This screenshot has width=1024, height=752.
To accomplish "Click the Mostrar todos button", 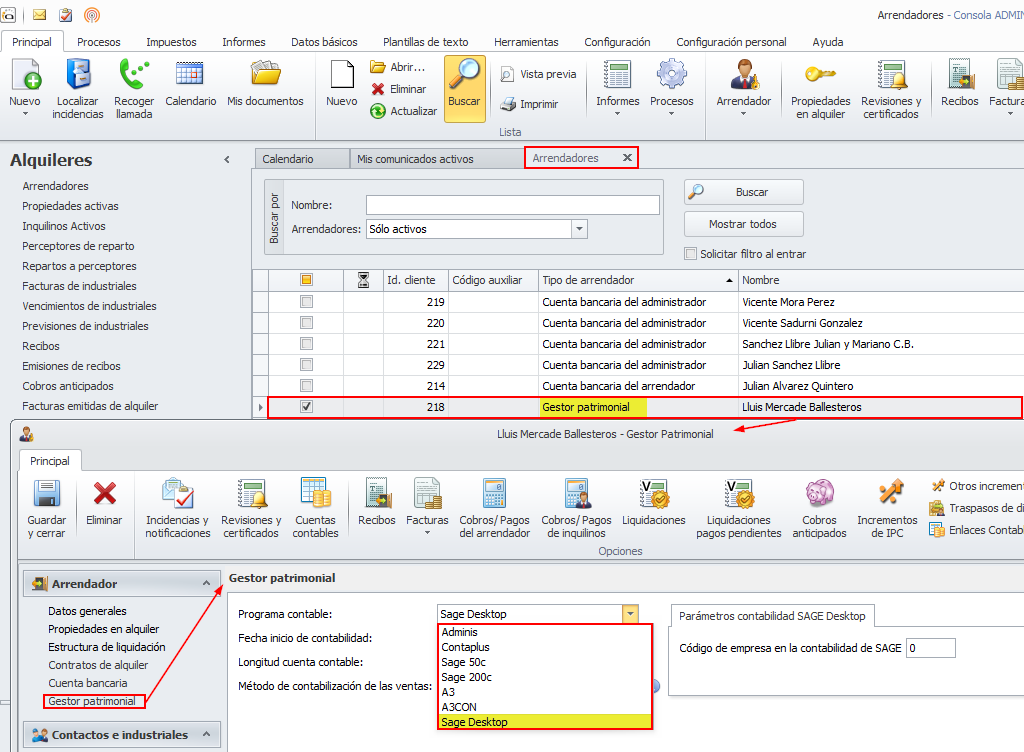I will click(743, 224).
